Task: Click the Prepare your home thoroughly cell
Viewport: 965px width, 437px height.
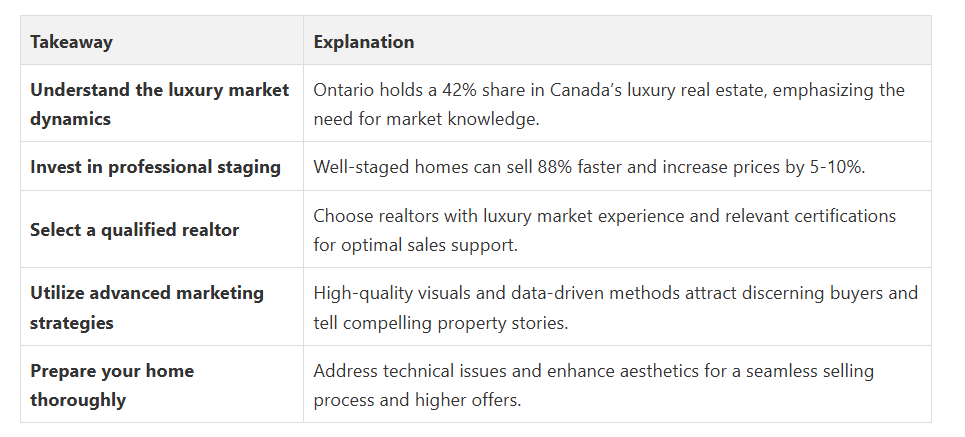Action: [162, 384]
